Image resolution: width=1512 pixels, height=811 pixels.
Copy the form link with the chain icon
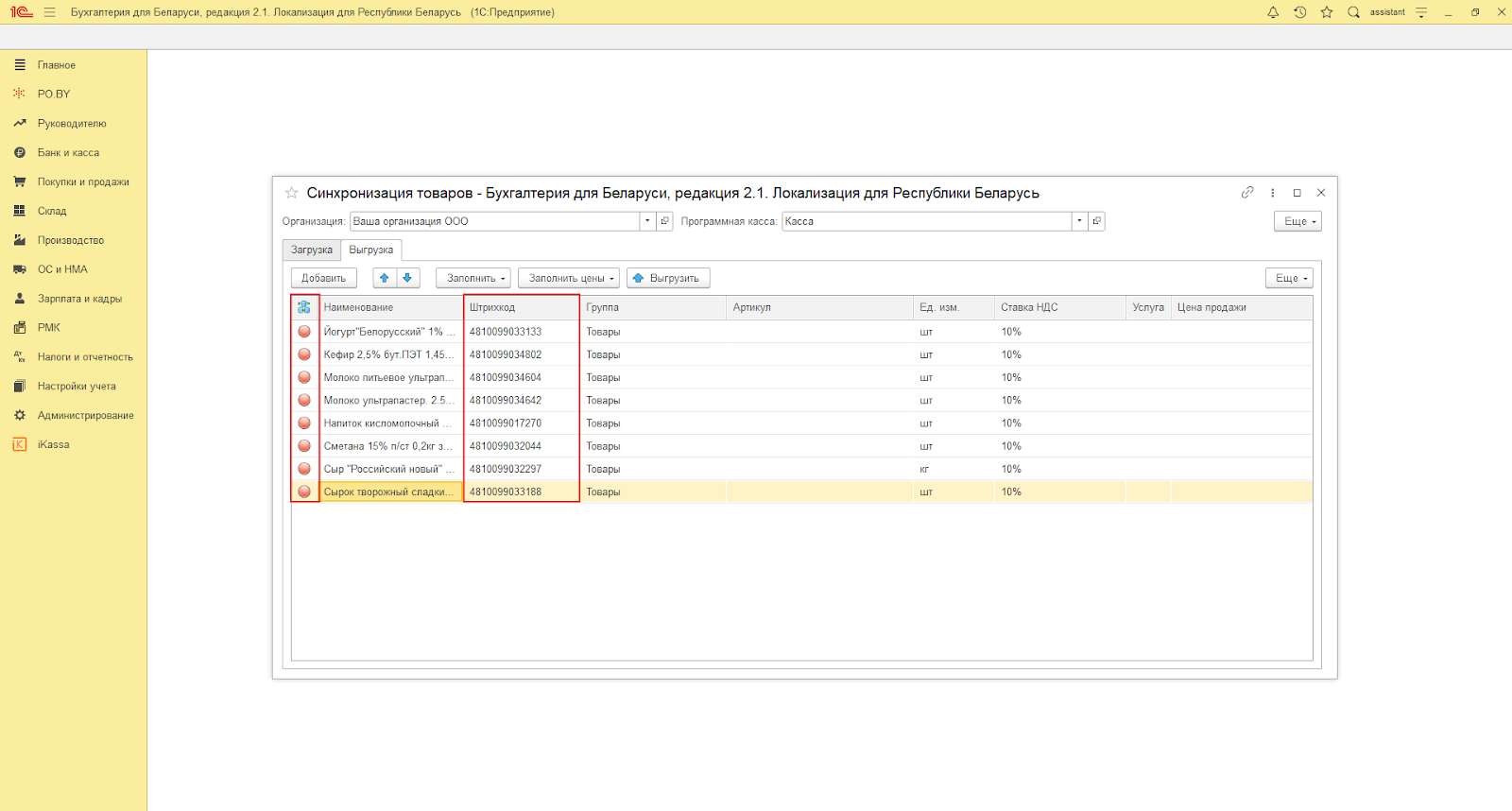[1247, 193]
